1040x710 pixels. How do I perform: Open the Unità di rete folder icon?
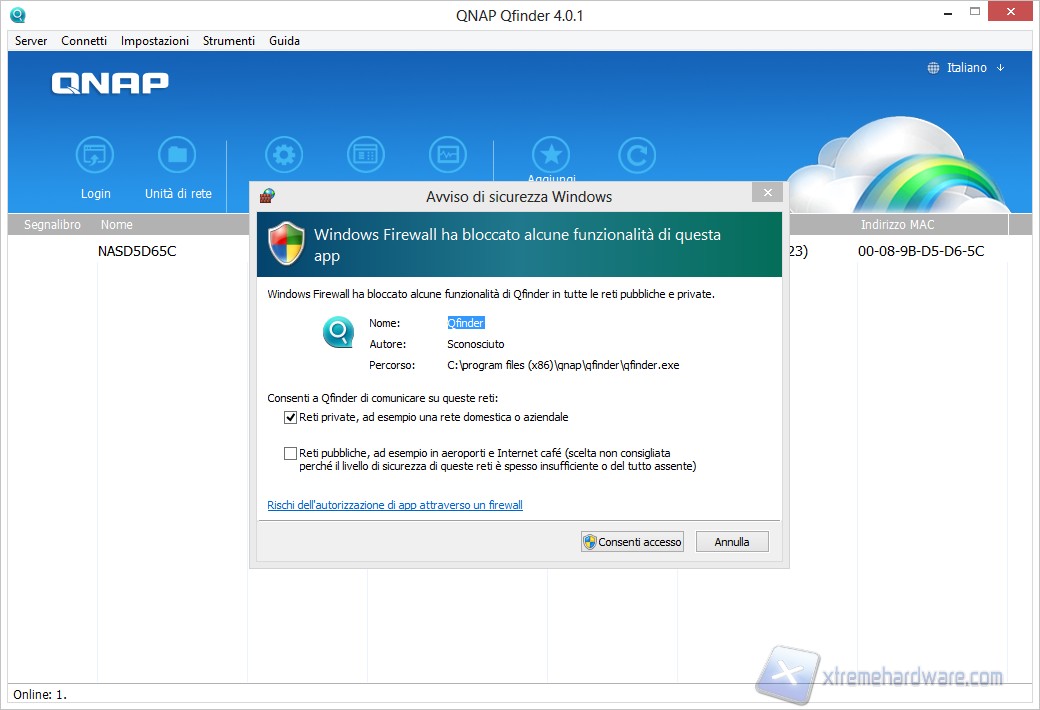click(178, 156)
